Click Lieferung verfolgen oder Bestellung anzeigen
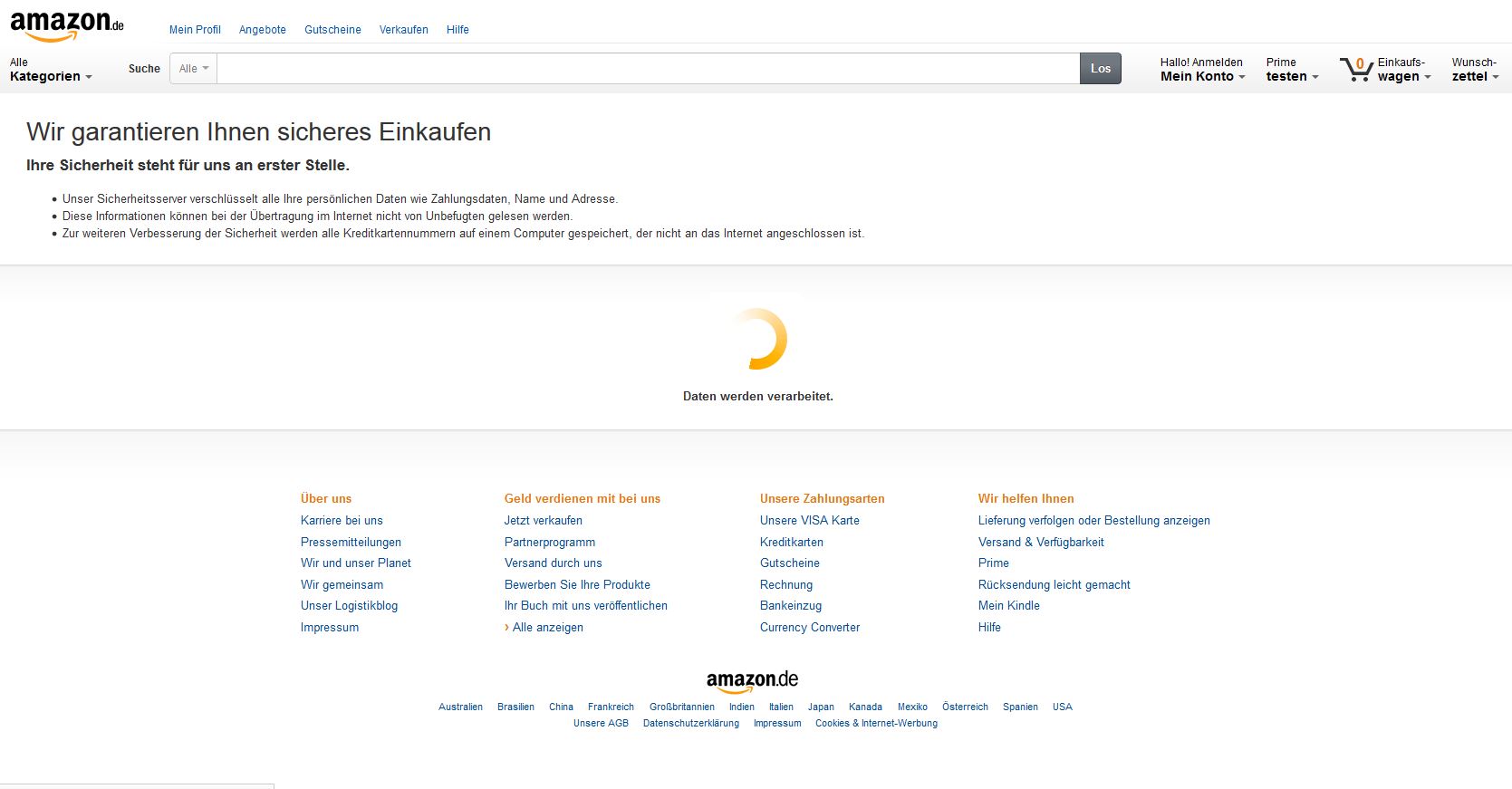The width and height of the screenshot is (1512, 789). pos(1094,521)
